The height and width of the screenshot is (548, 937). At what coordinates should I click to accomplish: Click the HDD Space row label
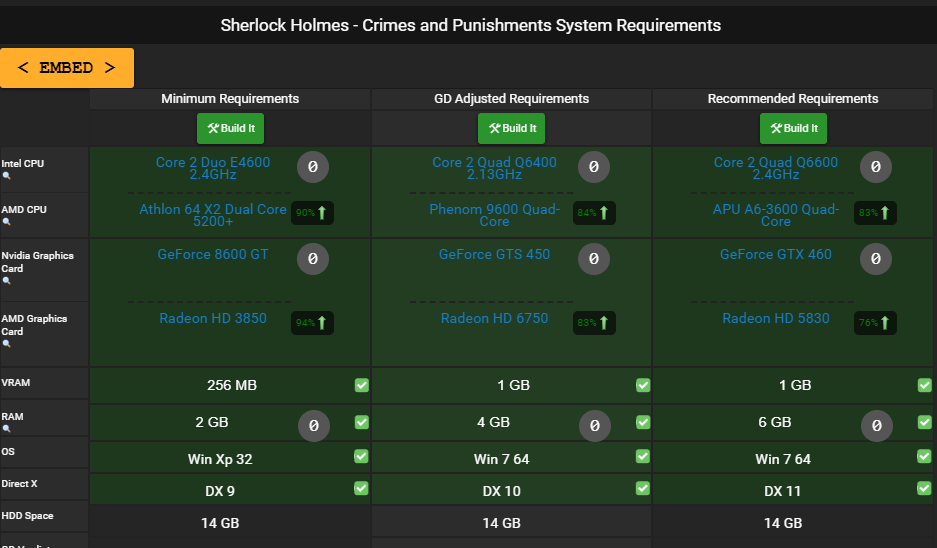27,515
